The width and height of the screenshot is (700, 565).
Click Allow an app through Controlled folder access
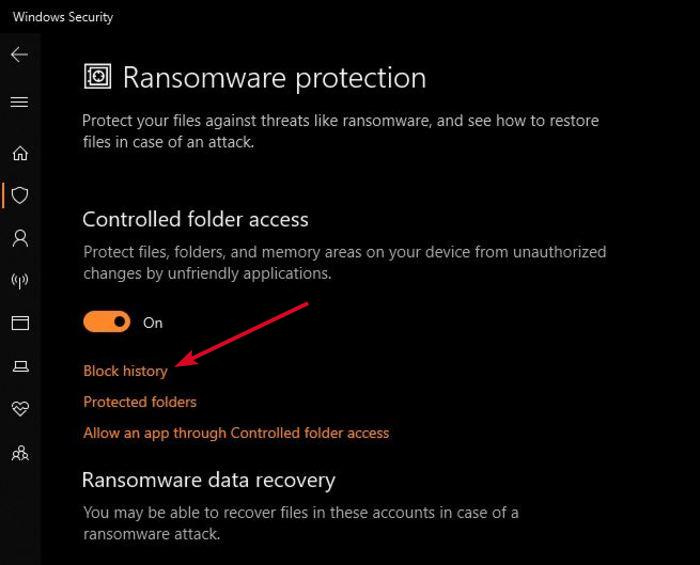pyautogui.click(x=236, y=433)
